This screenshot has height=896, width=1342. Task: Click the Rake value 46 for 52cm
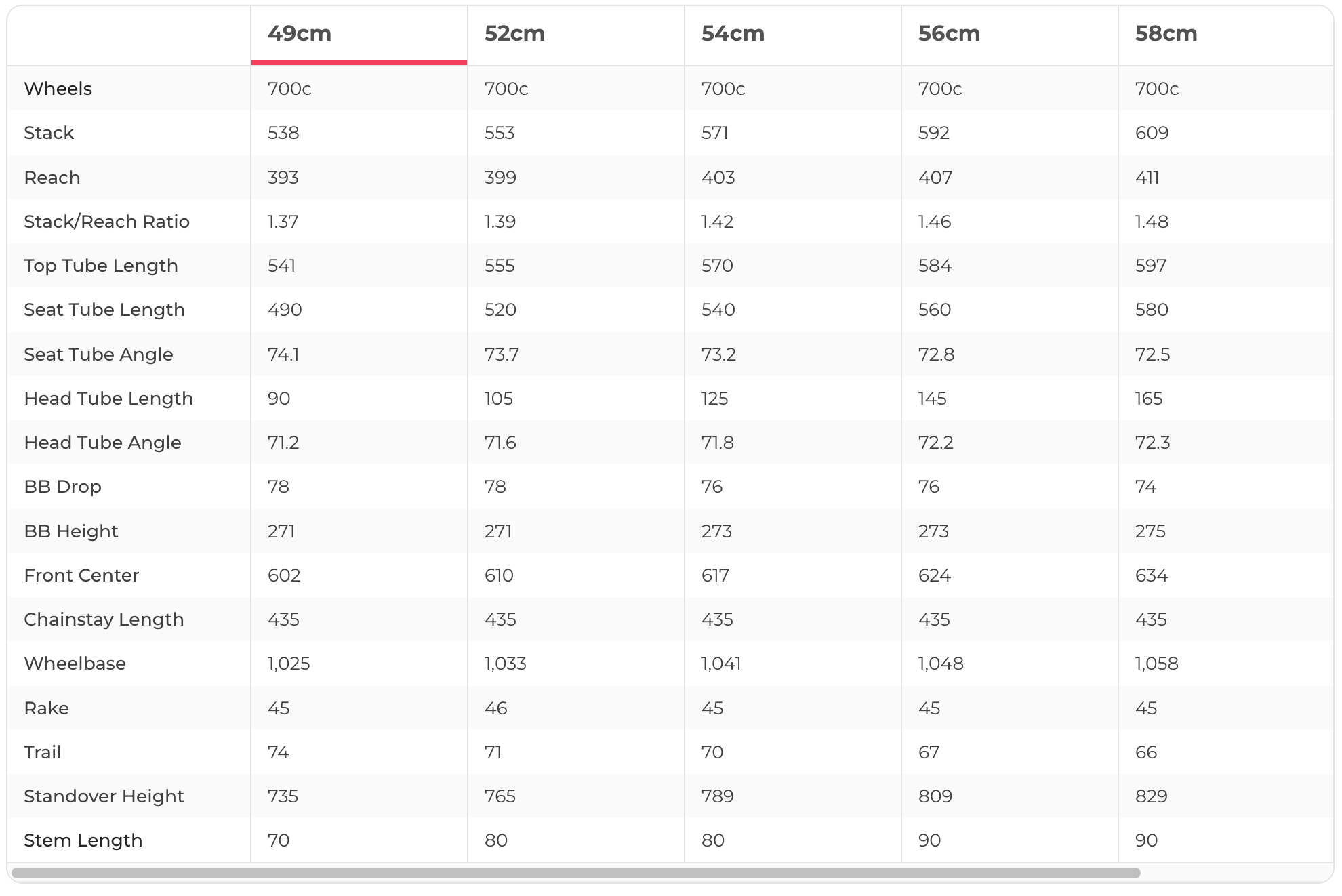click(x=495, y=708)
